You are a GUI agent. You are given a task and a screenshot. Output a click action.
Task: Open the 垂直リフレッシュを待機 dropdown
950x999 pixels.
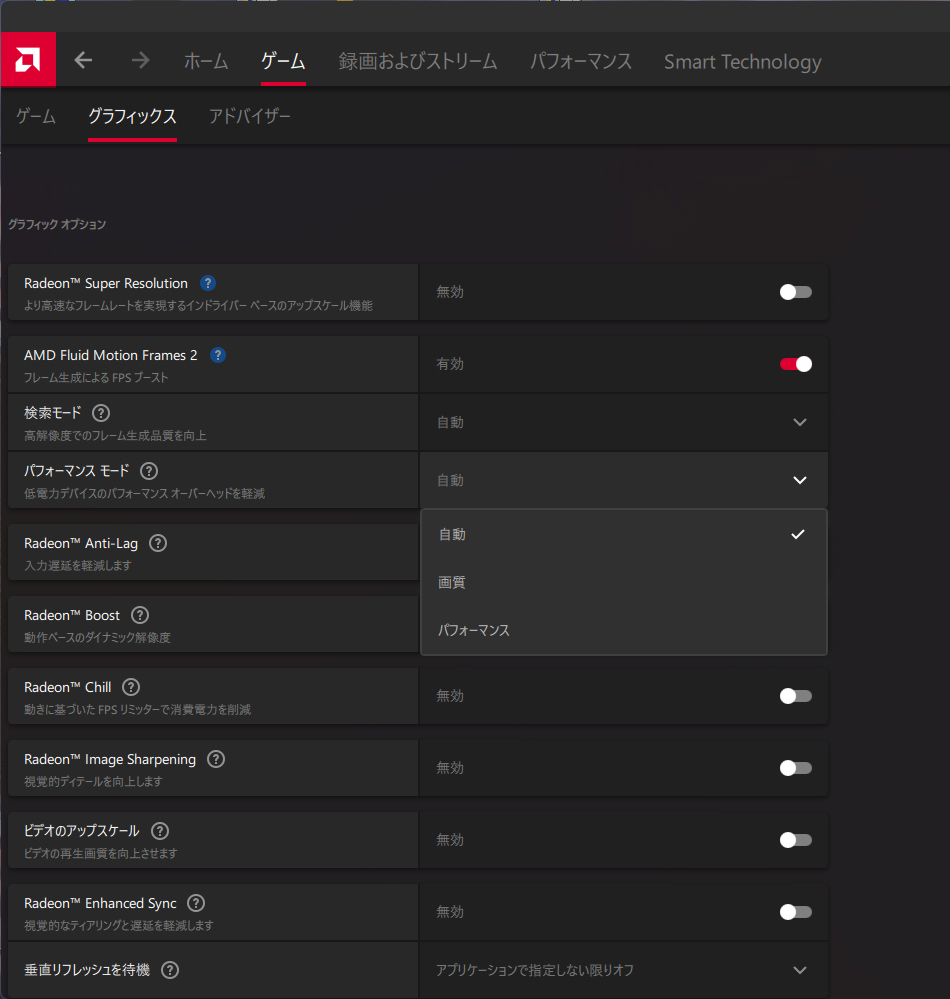pos(623,970)
